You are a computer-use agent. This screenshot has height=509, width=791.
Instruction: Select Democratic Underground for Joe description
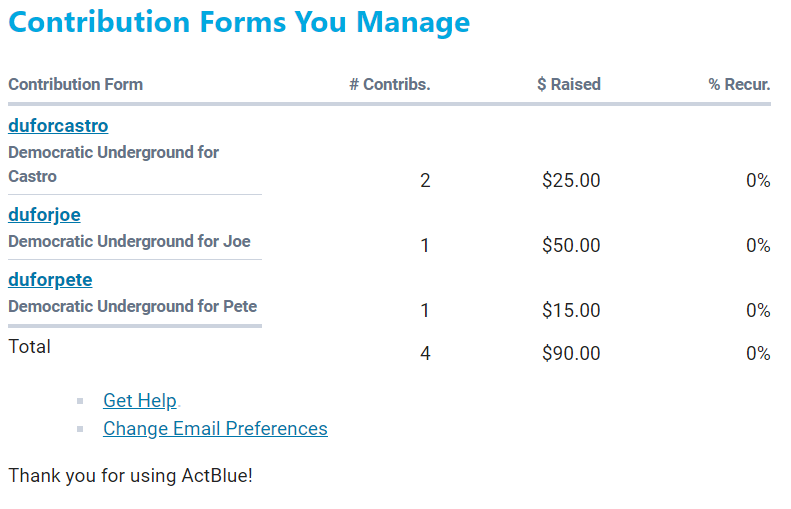coord(129,241)
